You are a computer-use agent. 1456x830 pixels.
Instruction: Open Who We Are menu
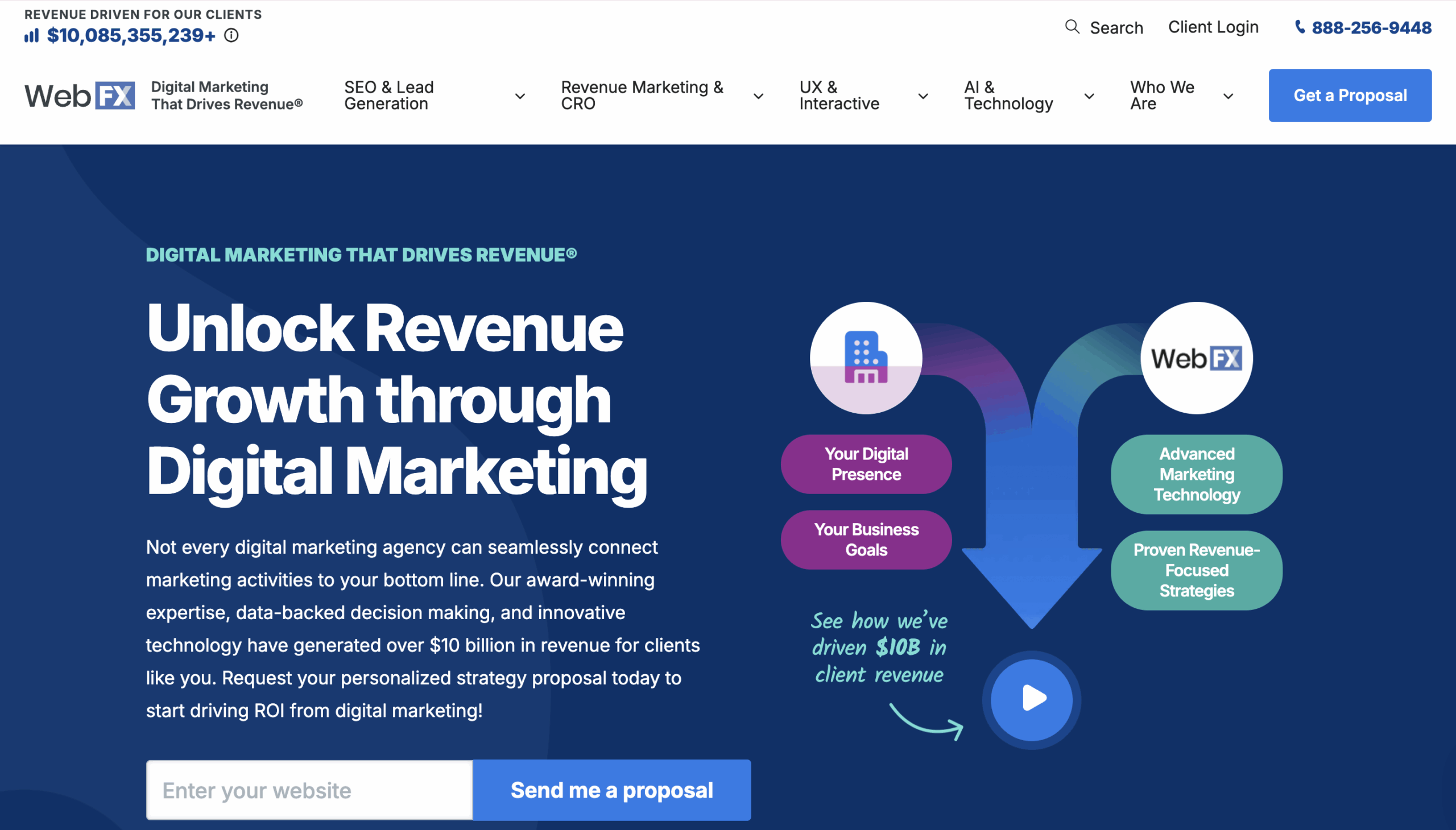[x=1163, y=95]
